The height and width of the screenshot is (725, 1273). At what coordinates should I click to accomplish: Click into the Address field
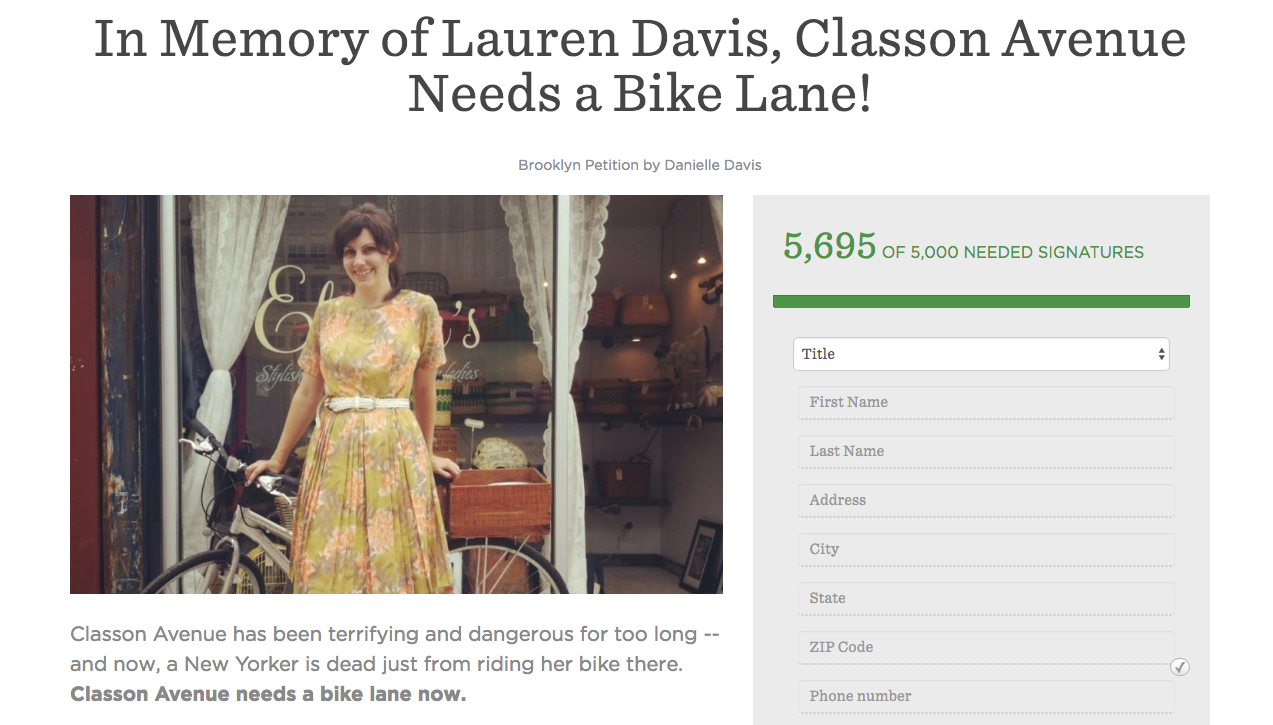point(985,501)
